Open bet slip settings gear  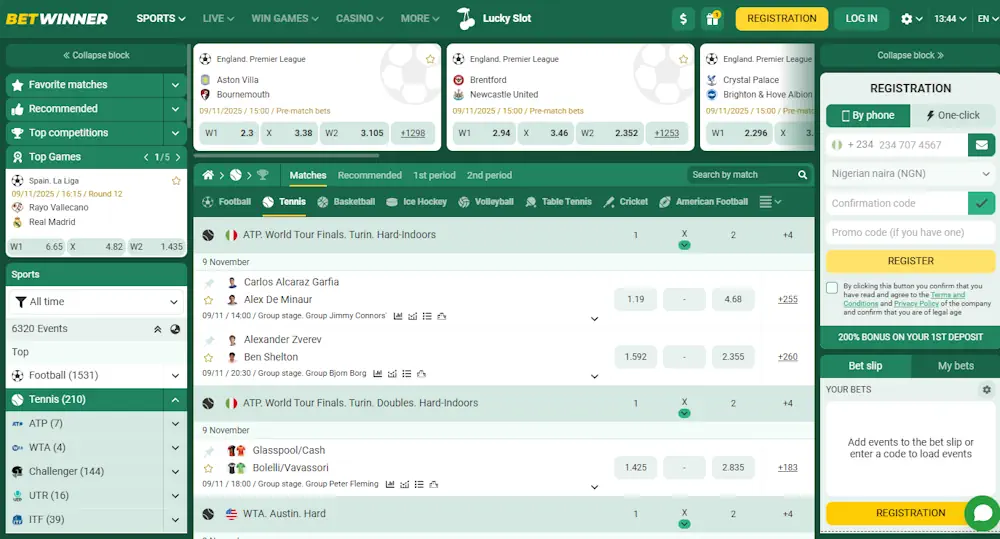tap(987, 389)
